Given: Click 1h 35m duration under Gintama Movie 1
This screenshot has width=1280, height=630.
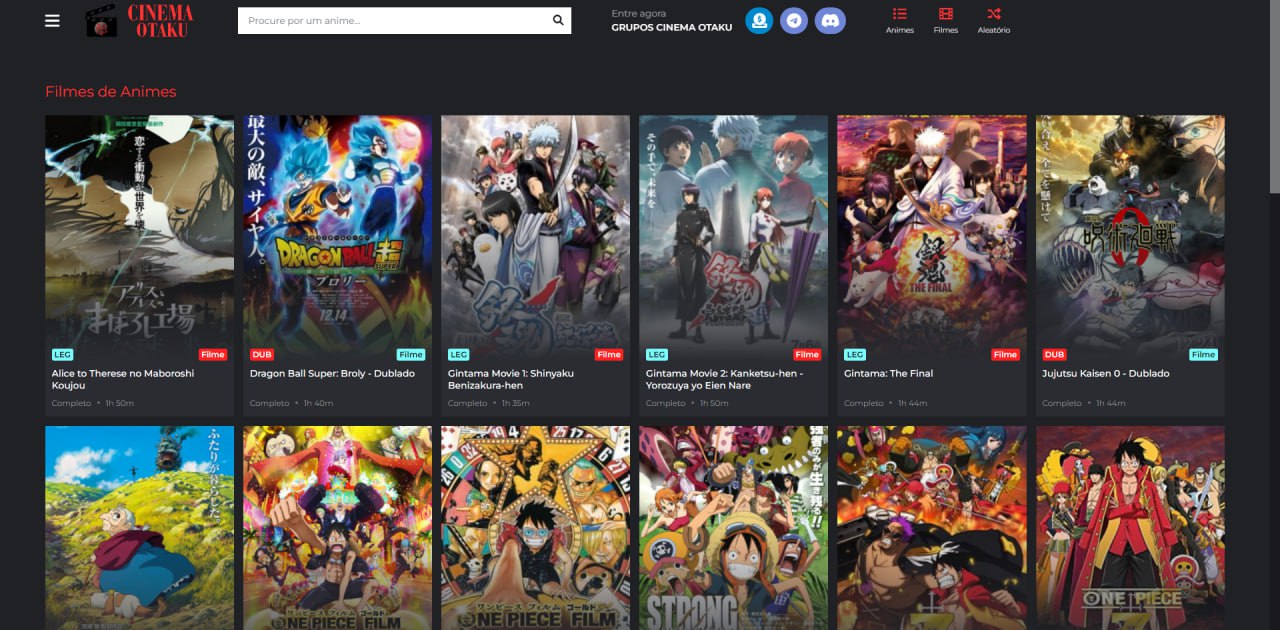Looking at the screenshot, I should coord(516,403).
